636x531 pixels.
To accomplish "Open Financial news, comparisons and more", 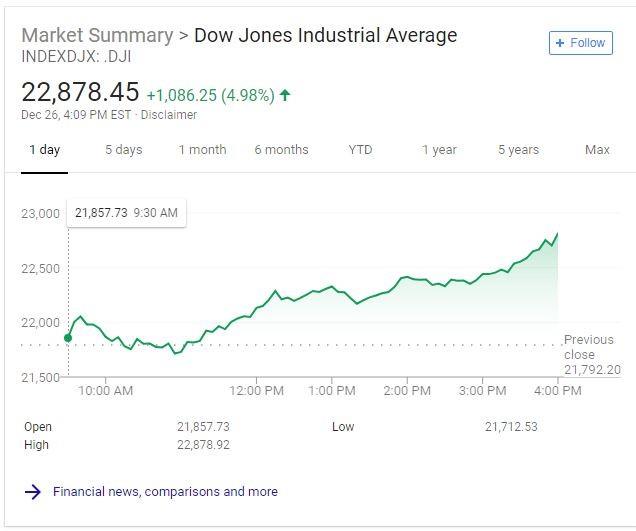I will [165, 492].
